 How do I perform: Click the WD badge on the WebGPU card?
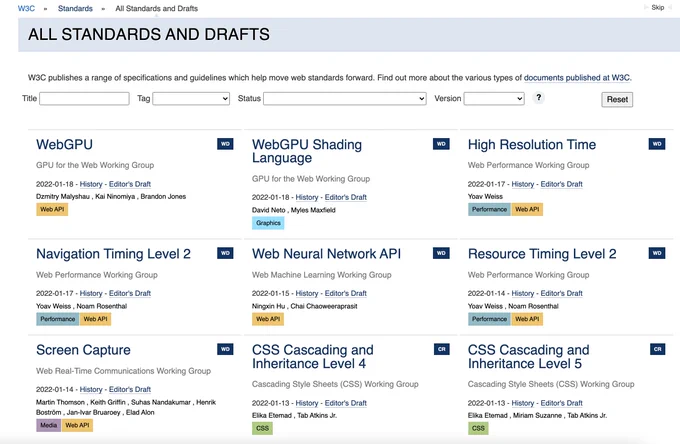pyautogui.click(x=225, y=144)
